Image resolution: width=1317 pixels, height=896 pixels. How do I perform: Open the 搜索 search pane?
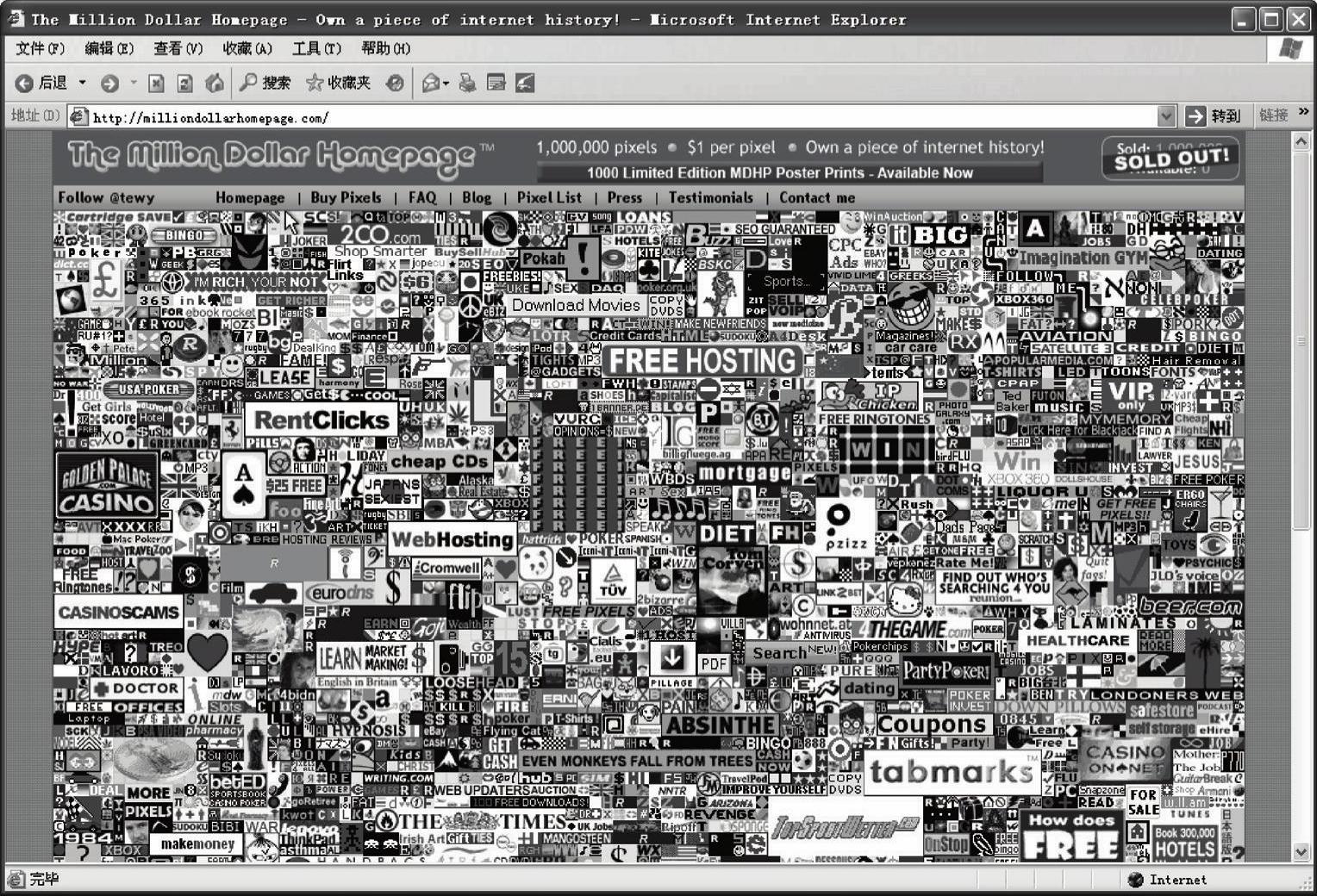[265, 83]
